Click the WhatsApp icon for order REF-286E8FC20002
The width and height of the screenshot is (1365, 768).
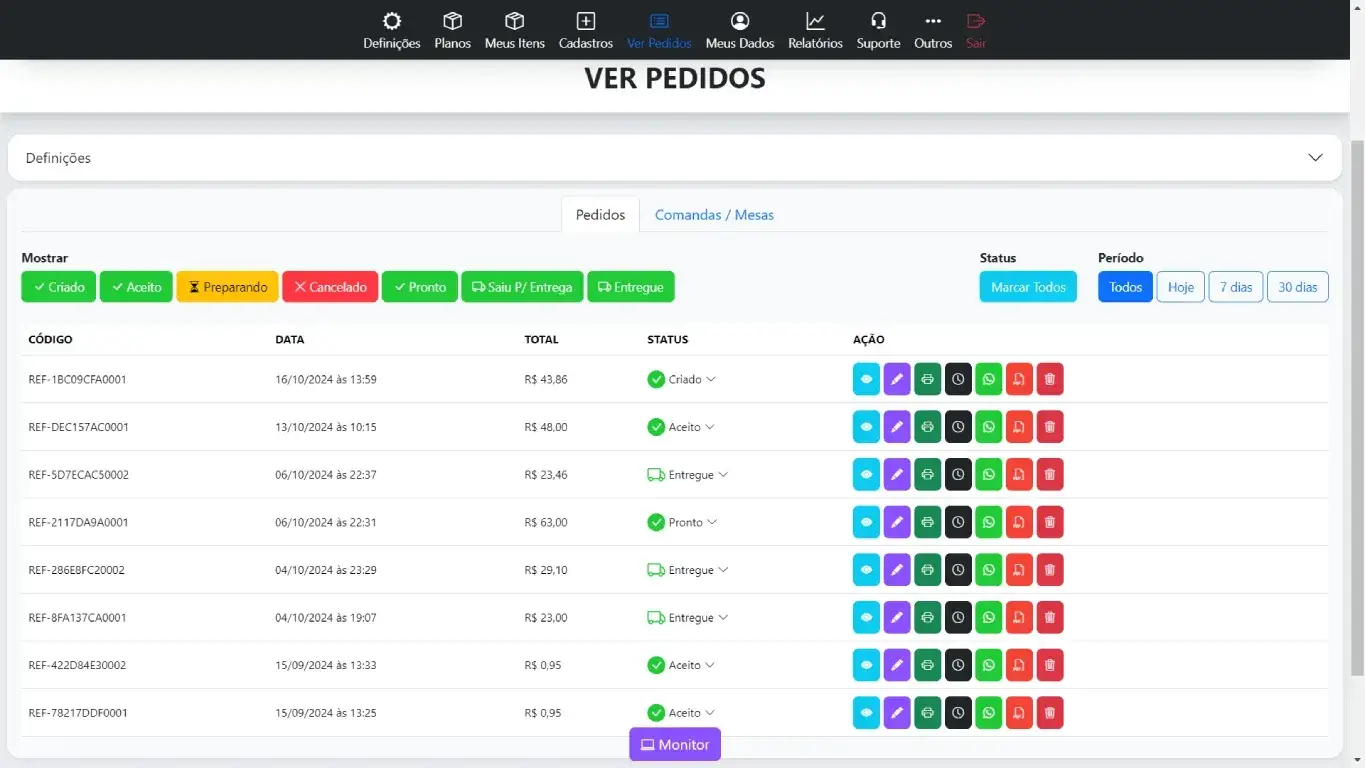click(988, 570)
